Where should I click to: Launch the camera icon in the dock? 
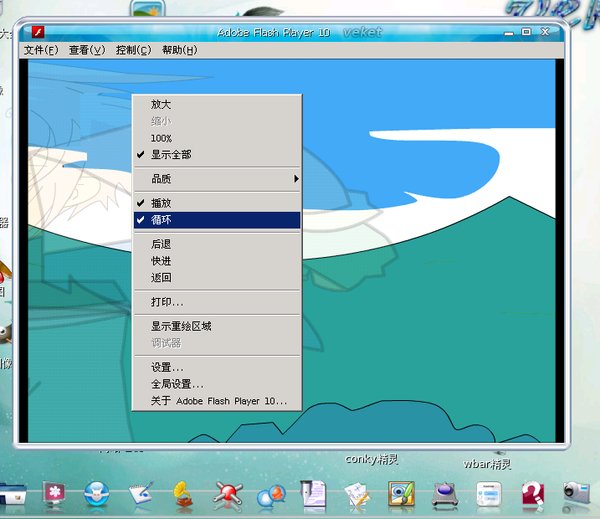(576, 493)
